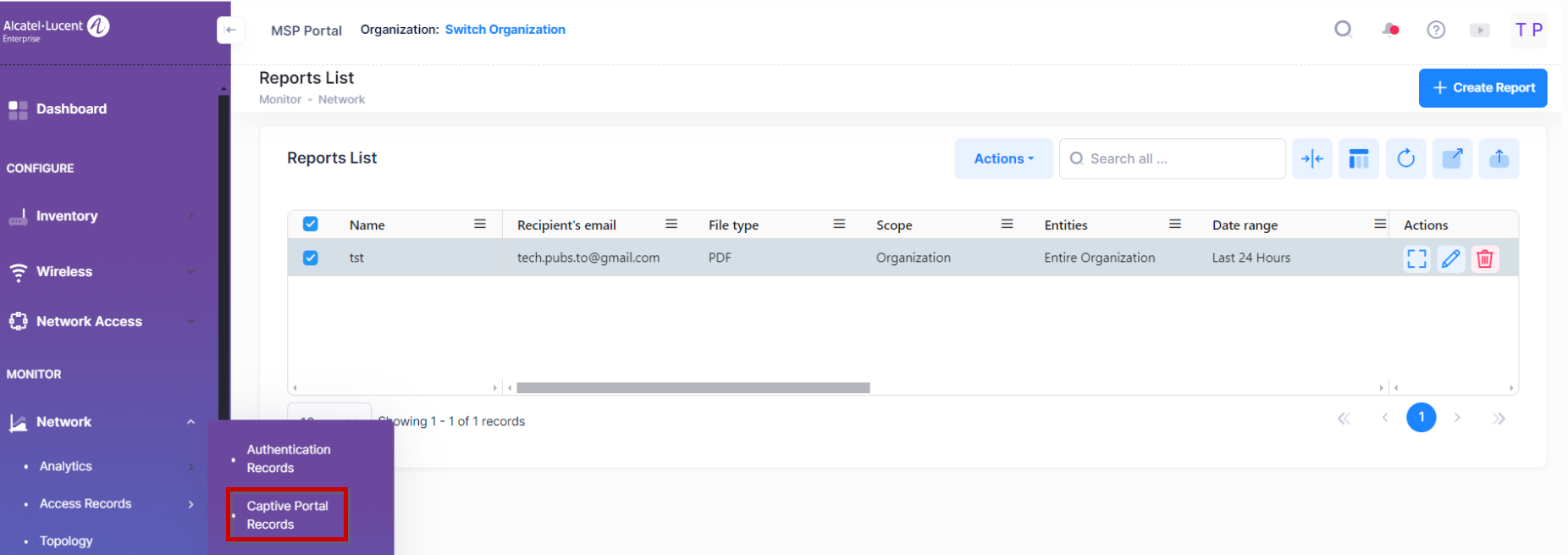Click the refresh icon in reports toolbar

pyautogui.click(x=1405, y=158)
